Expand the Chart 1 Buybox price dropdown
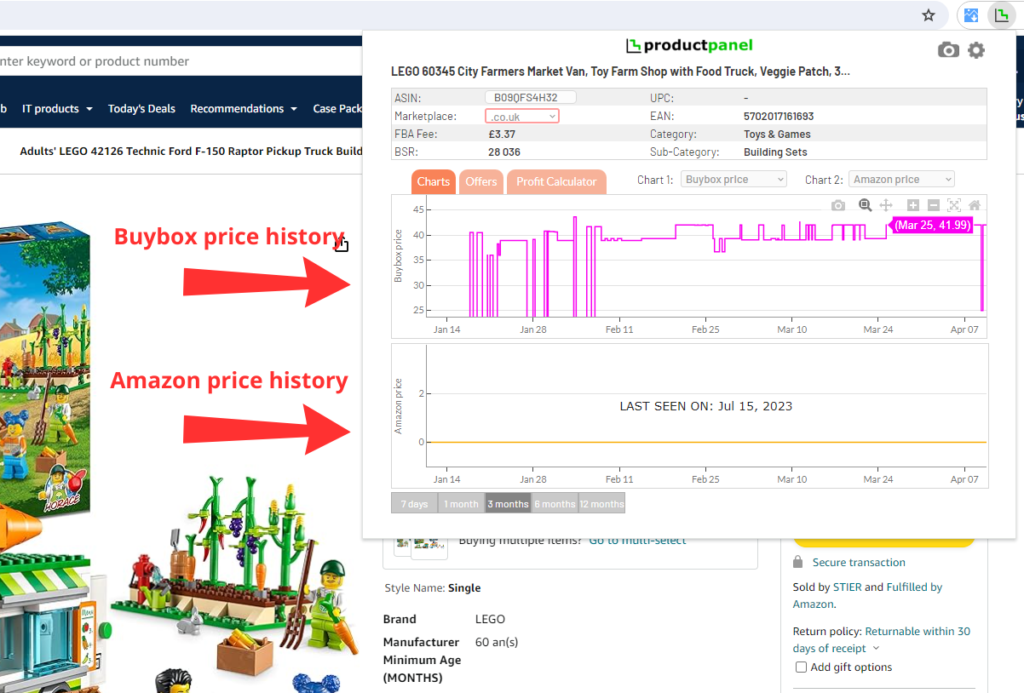This screenshot has height=693, width=1024. [734, 180]
